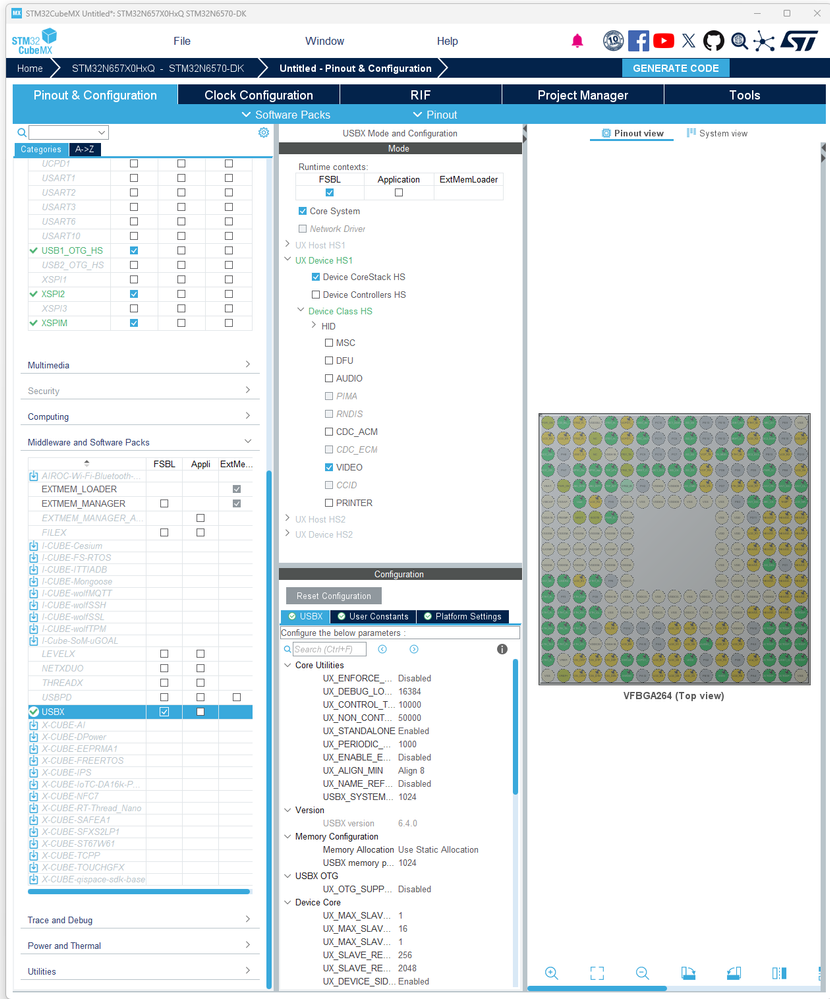Collapse the Core Utilities parameter group
830x999 pixels.
pos(288,665)
